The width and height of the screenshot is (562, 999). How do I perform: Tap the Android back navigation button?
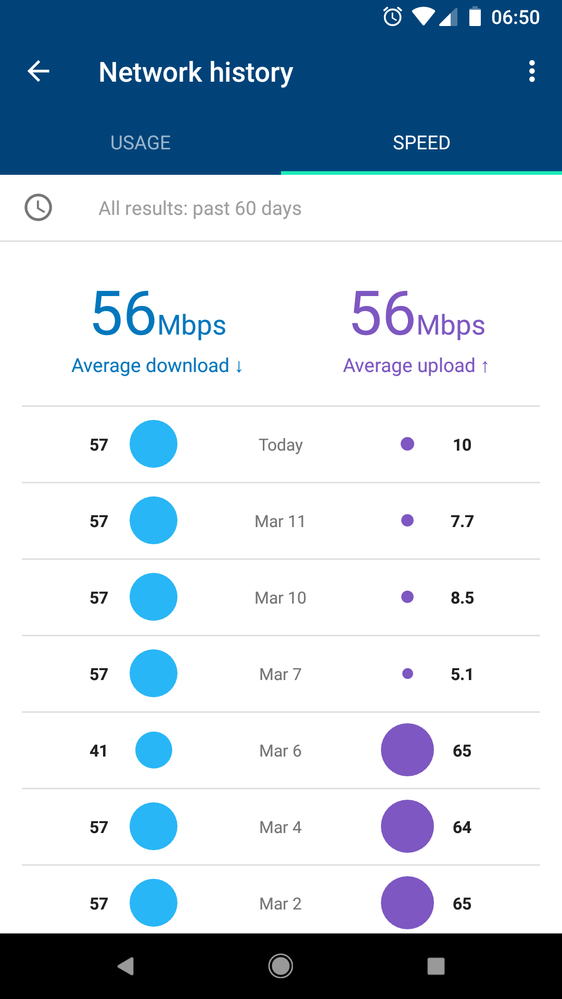(126, 967)
